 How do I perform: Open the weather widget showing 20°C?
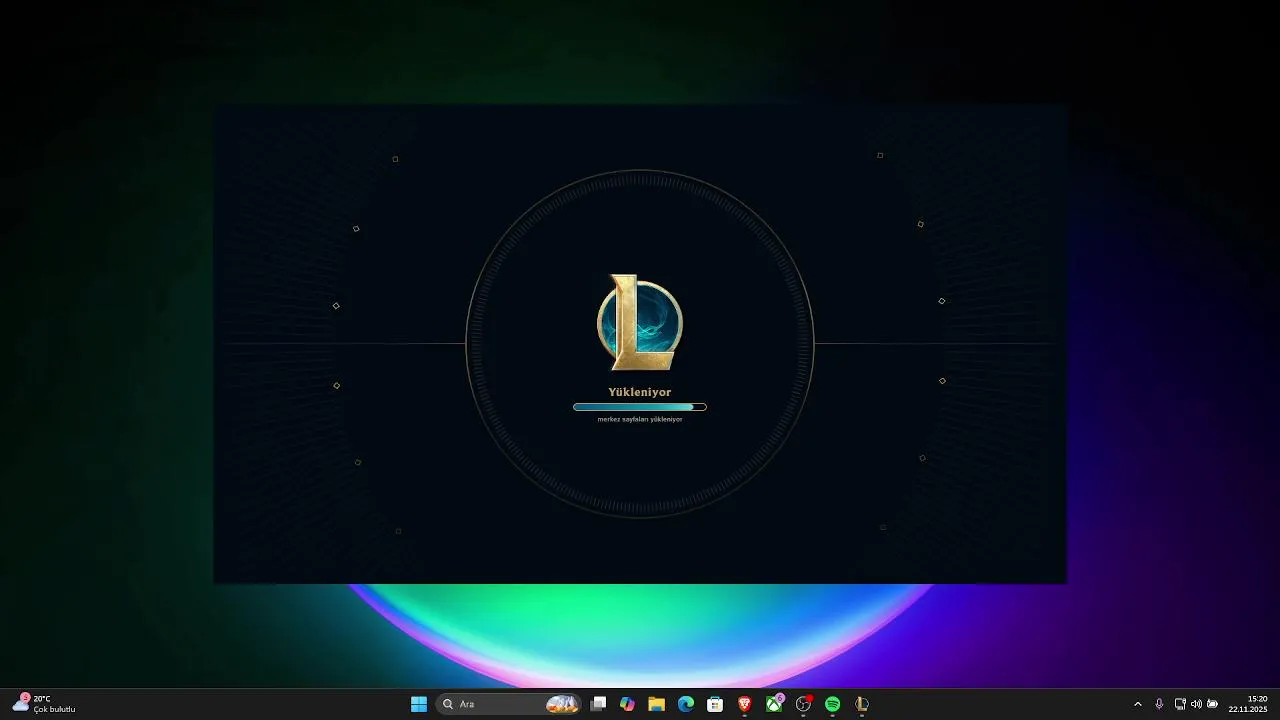point(44,704)
